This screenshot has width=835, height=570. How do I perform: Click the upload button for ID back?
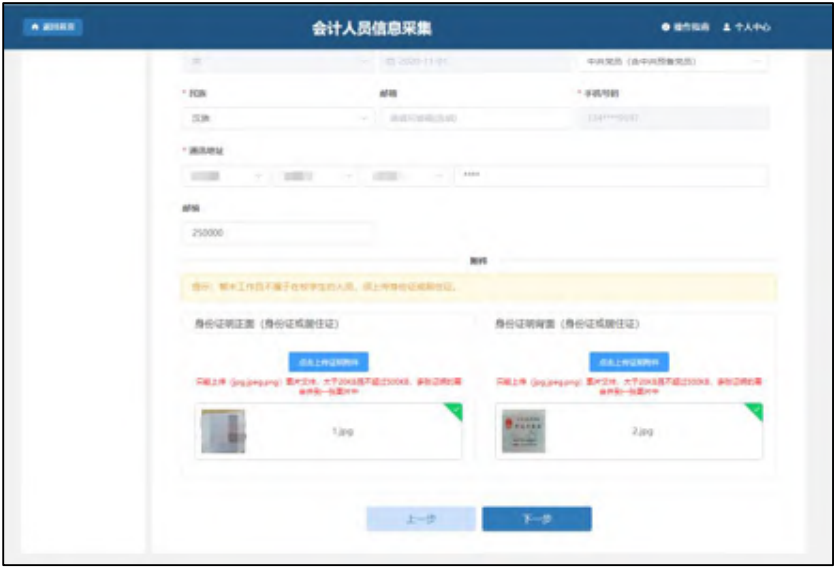tap(628, 362)
